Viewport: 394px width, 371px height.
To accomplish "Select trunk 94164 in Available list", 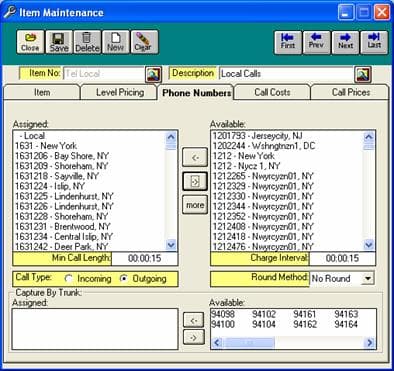I will pyautogui.click(x=346, y=324).
